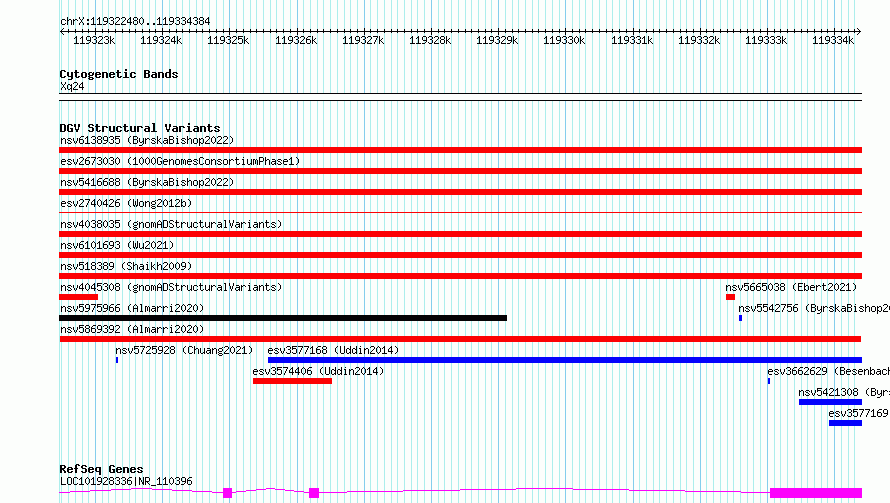Click the 119334k ruler tick label

click(x=833, y=40)
